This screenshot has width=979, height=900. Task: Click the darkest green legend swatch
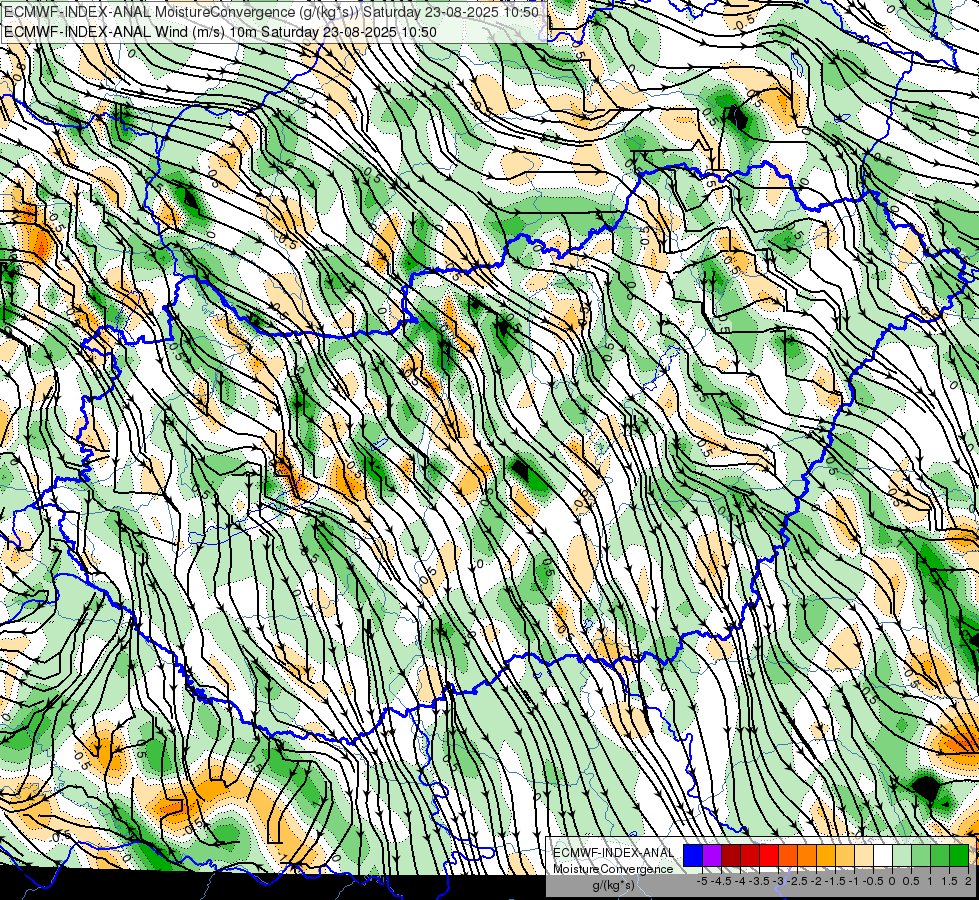959,856
